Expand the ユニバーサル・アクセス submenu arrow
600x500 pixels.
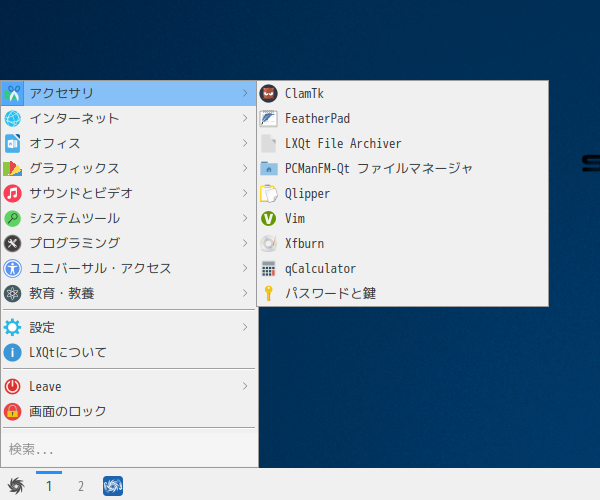pos(245,268)
